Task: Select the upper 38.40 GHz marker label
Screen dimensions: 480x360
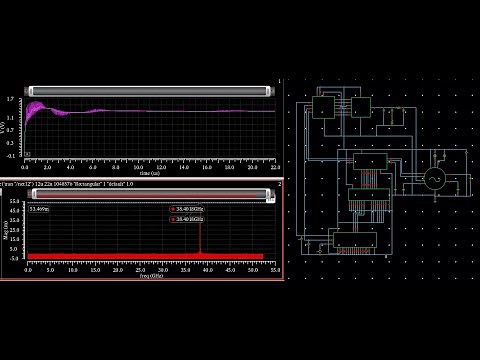Action: coord(187,209)
